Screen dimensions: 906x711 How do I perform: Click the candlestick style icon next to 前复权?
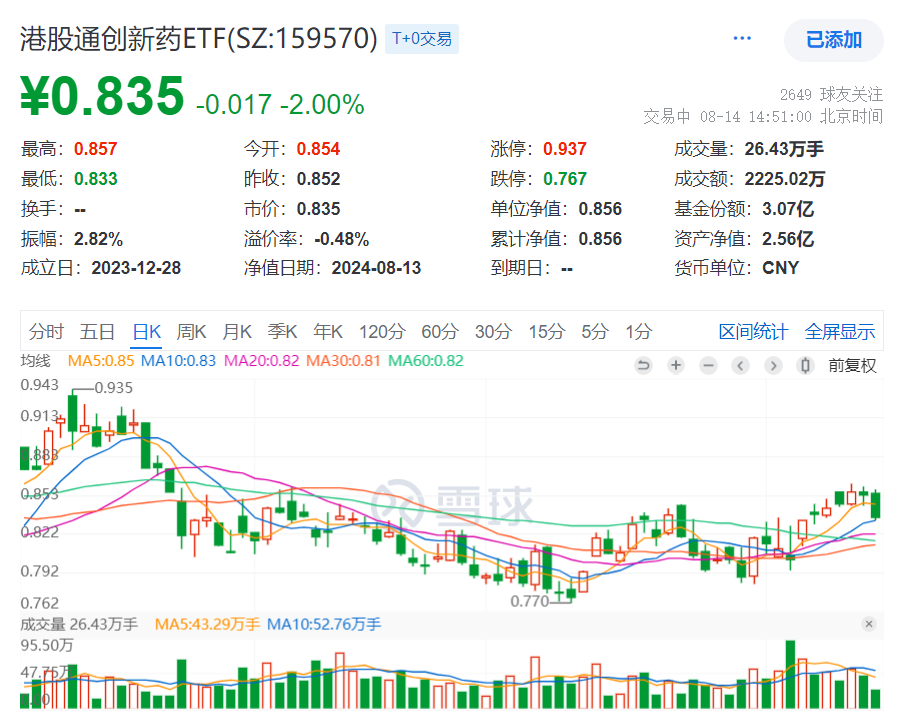click(805, 366)
